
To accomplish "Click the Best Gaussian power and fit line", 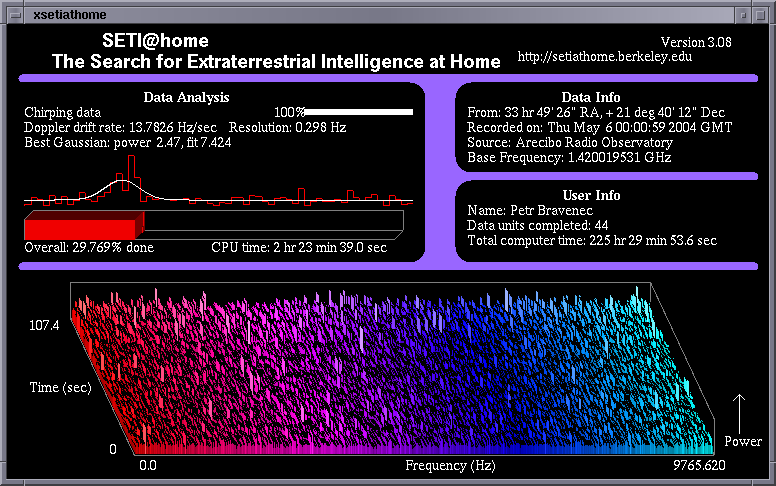I will click(128, 143).
